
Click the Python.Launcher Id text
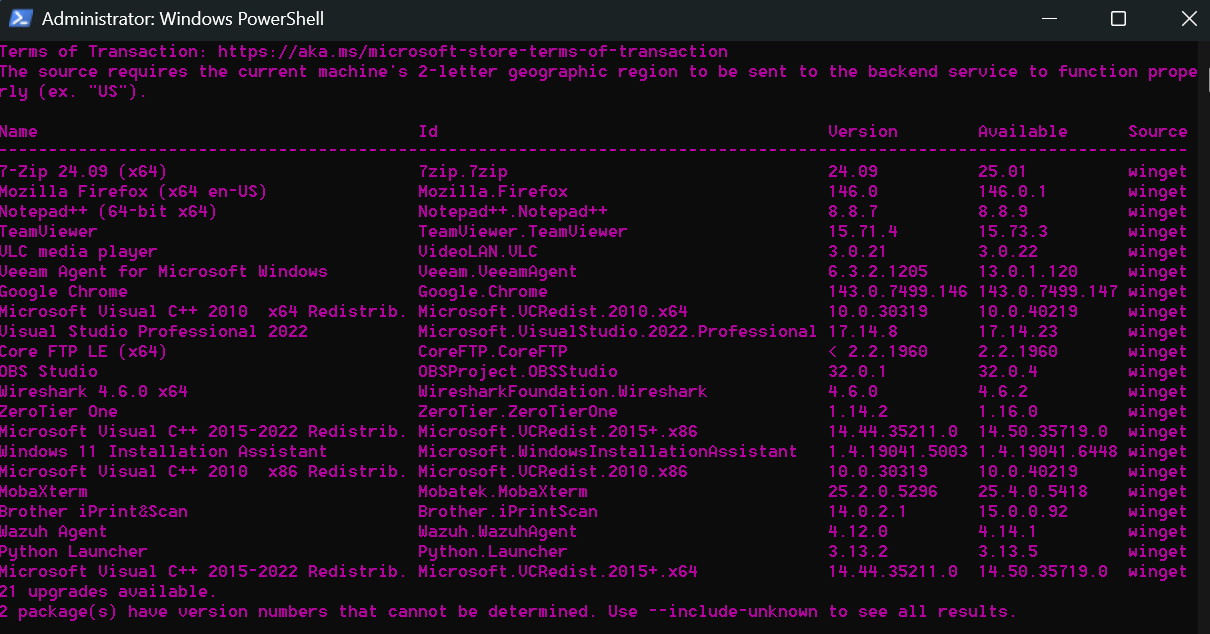point(492,551)
